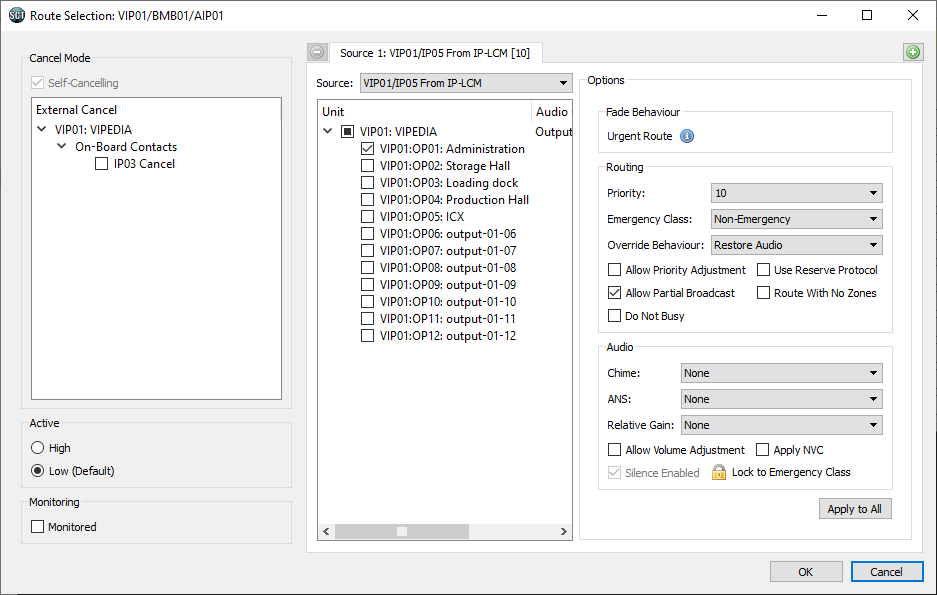Viewport: 937px width, 595px height.
Task: Click the Audio column header
Action: point(551,112)
